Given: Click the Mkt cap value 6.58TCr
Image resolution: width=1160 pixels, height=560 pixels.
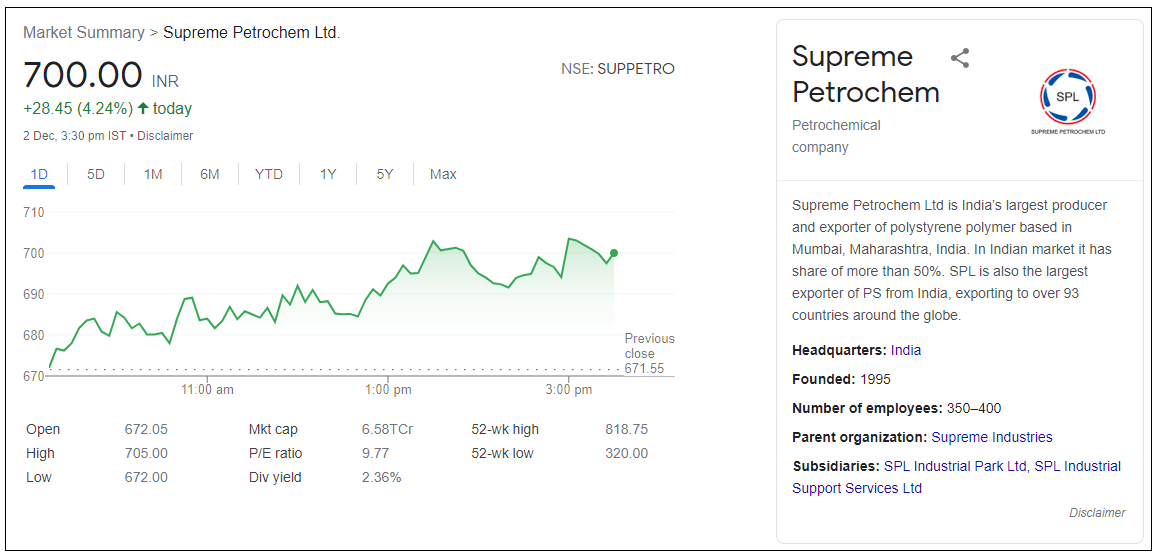Looking at the screenshot, I should (x=387, y=429).
